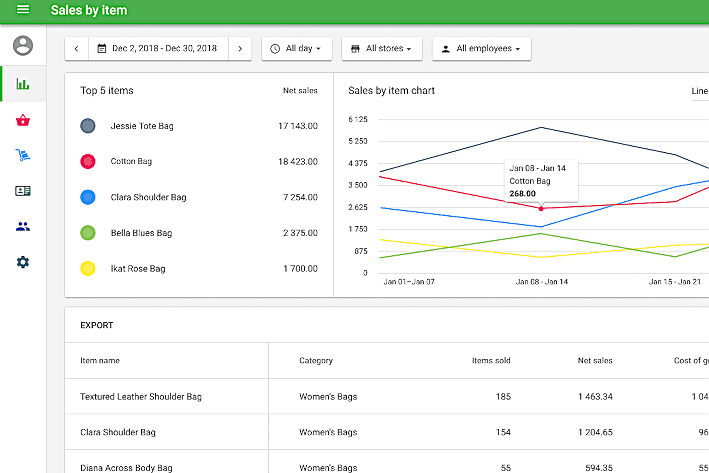Screen dimensions: 709x473
Task: Open the Items shopping basket icon
Action: point(23,121)
